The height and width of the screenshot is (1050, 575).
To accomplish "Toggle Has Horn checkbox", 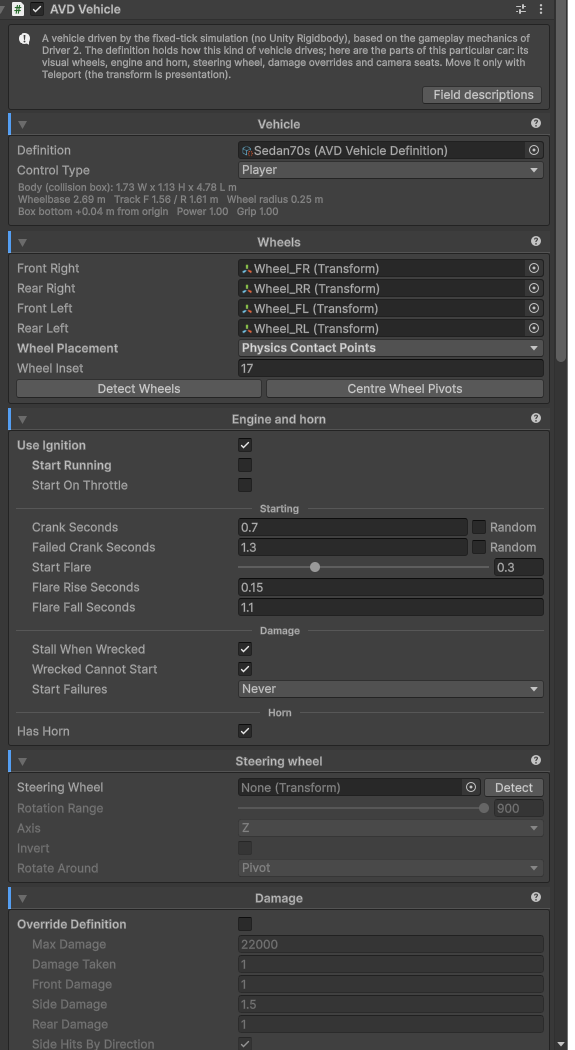I will (245, 731).
